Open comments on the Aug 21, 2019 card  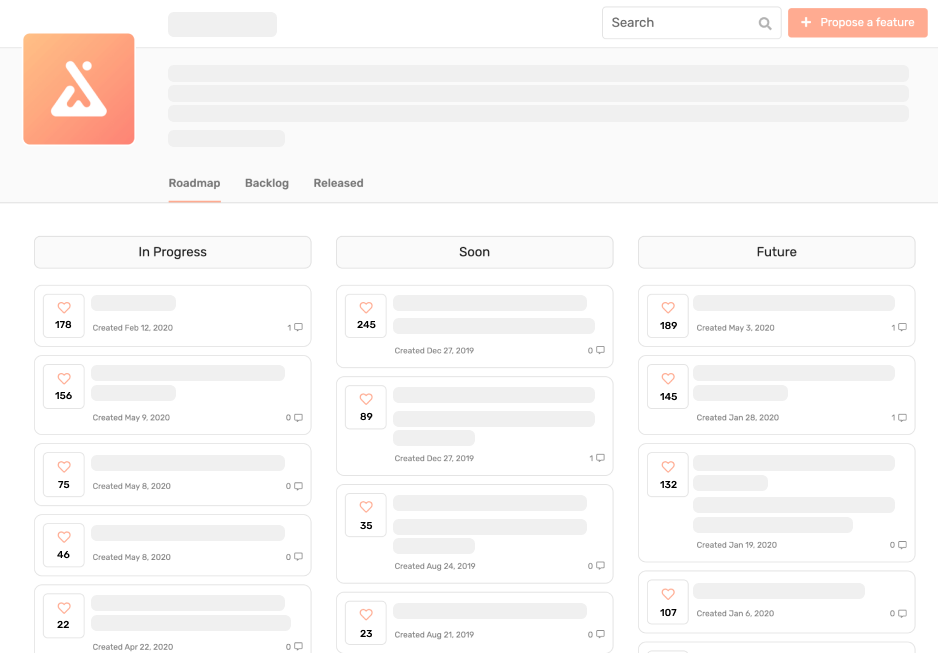click(596, 634)
